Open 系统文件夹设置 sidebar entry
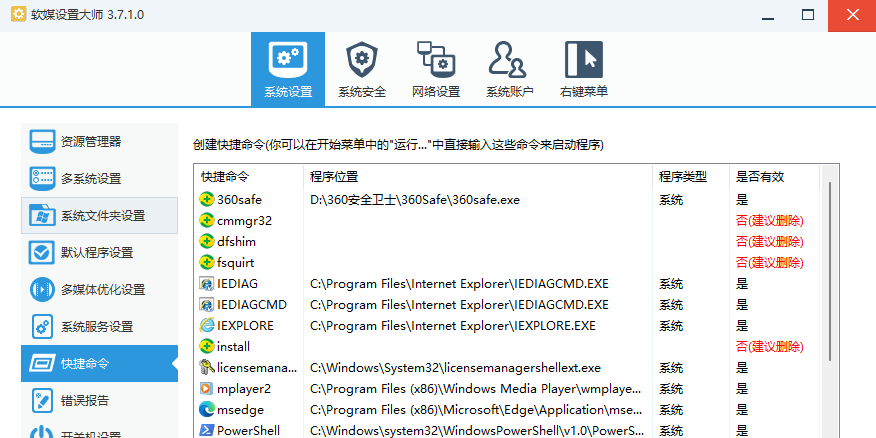 click(x=99, y=215)
